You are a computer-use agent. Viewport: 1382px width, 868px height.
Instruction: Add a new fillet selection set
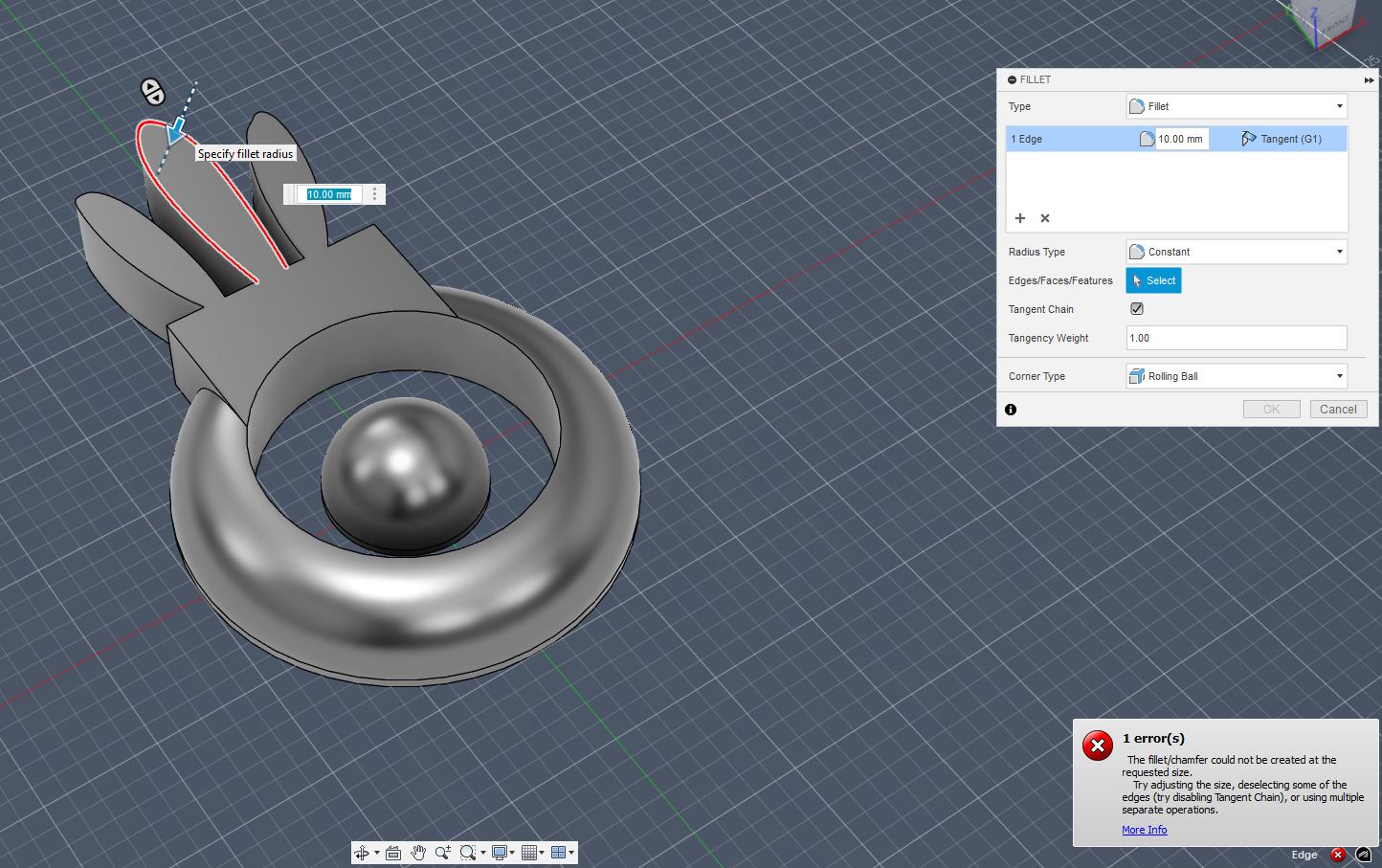[1020, 218]
